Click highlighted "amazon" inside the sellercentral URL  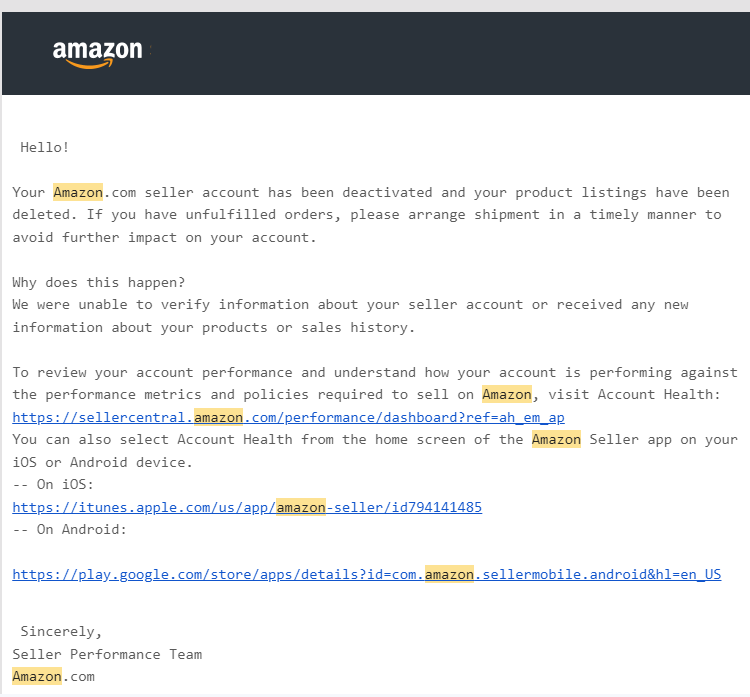pyautogui.click(x=219, y=417)
